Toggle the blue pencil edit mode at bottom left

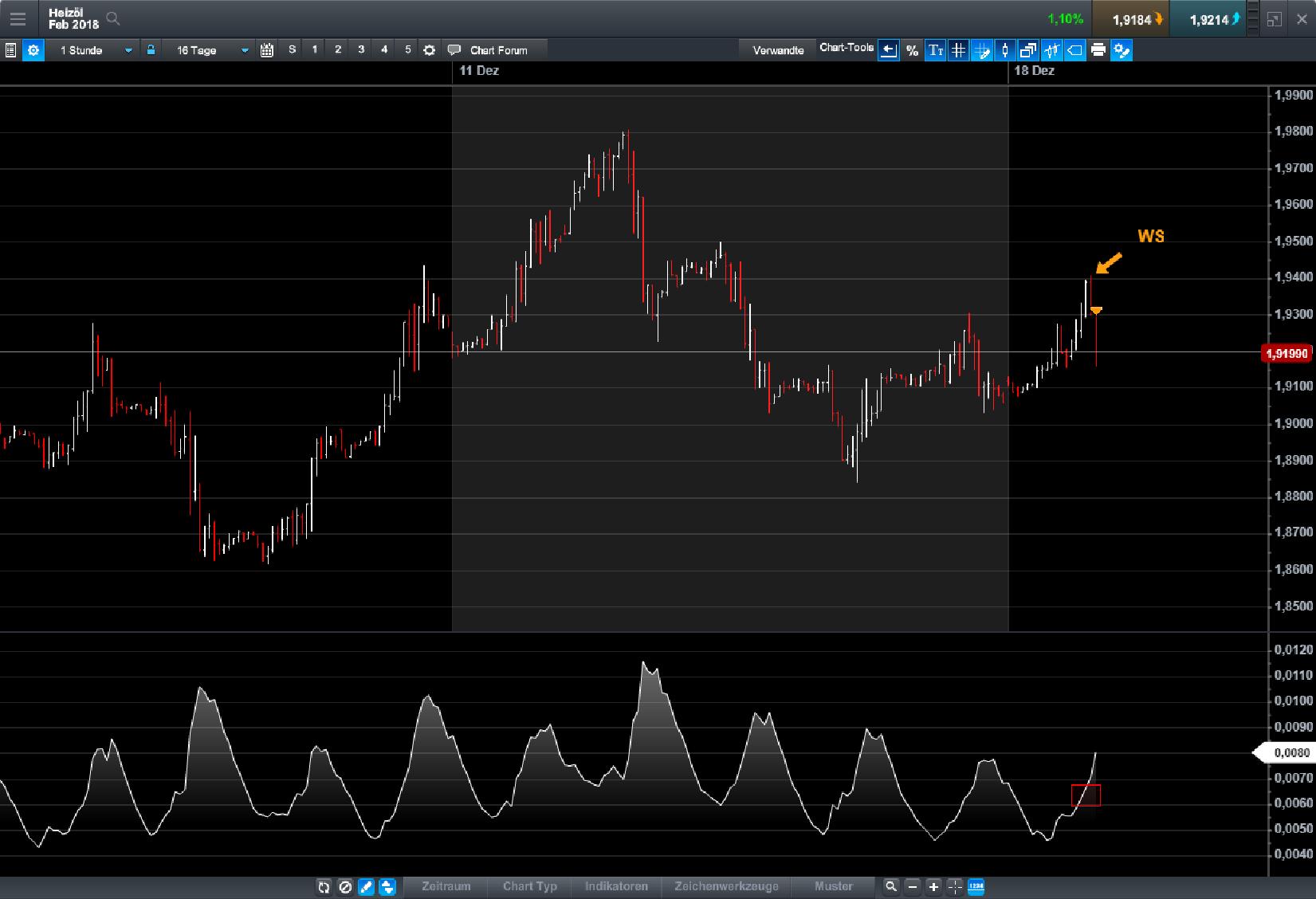364,886
